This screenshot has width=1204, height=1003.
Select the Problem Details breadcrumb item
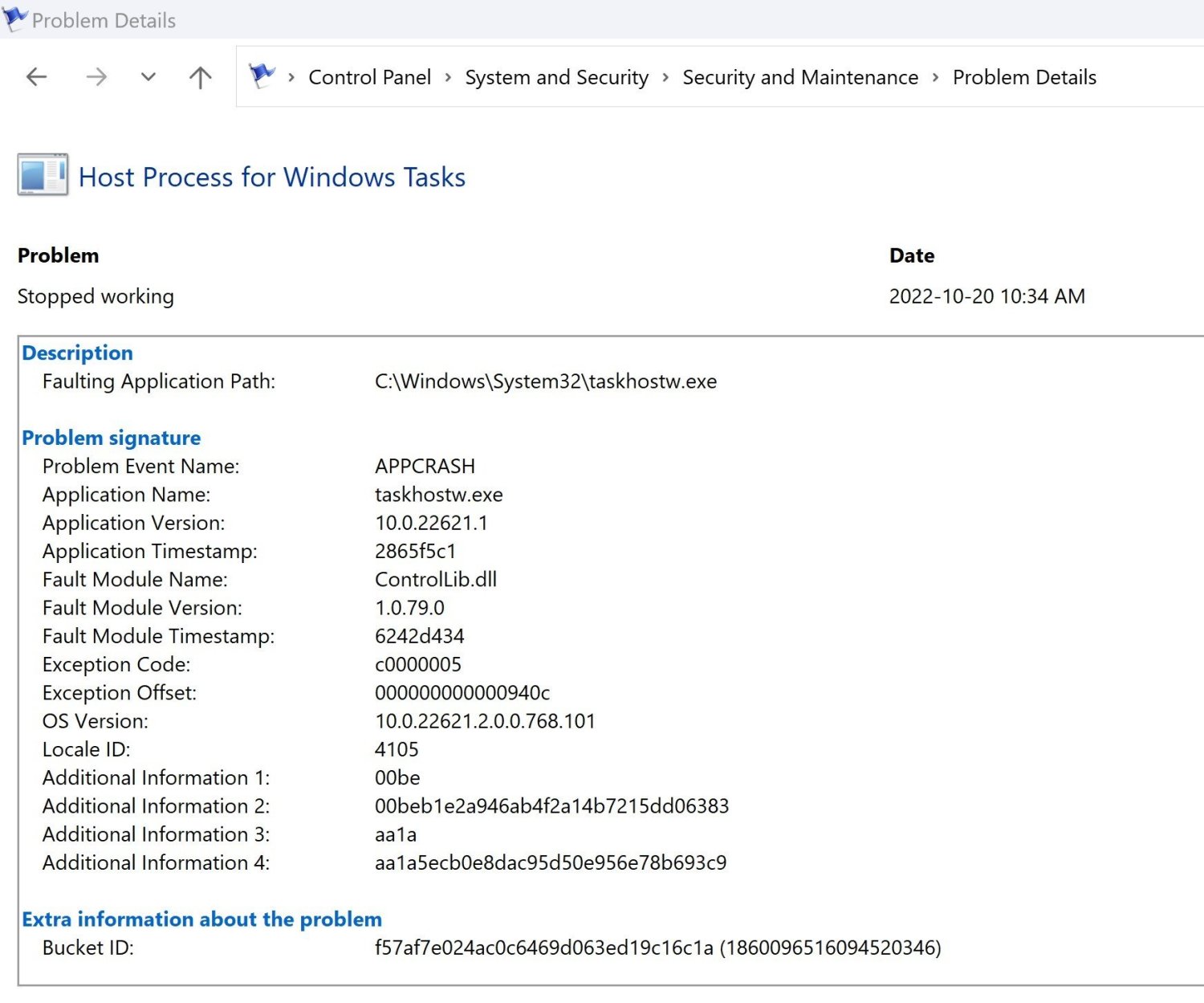[1023, 77]
